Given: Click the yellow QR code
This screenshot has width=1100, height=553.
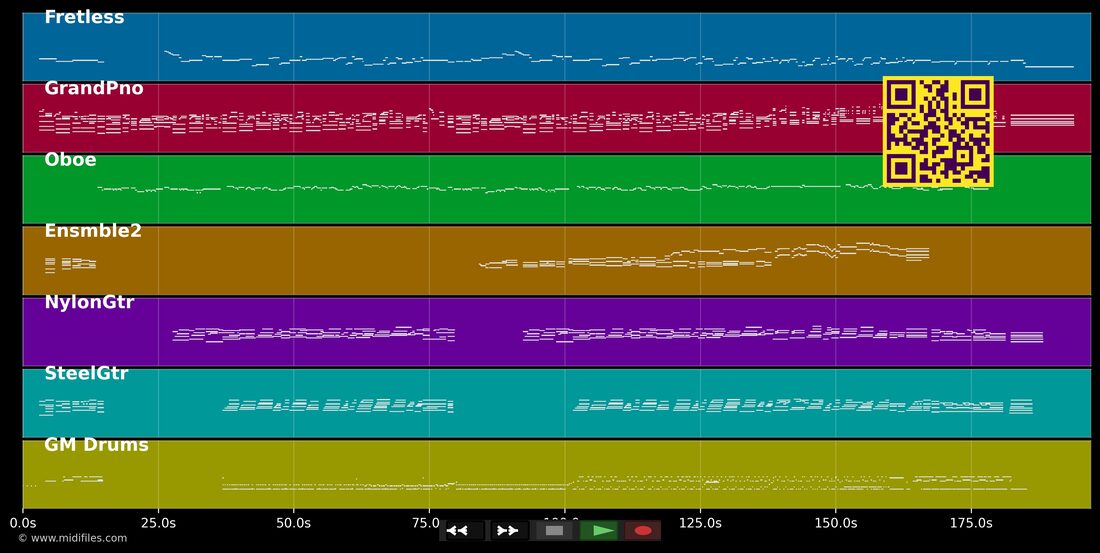Looking at the screenshot, I should pos(938,132).
